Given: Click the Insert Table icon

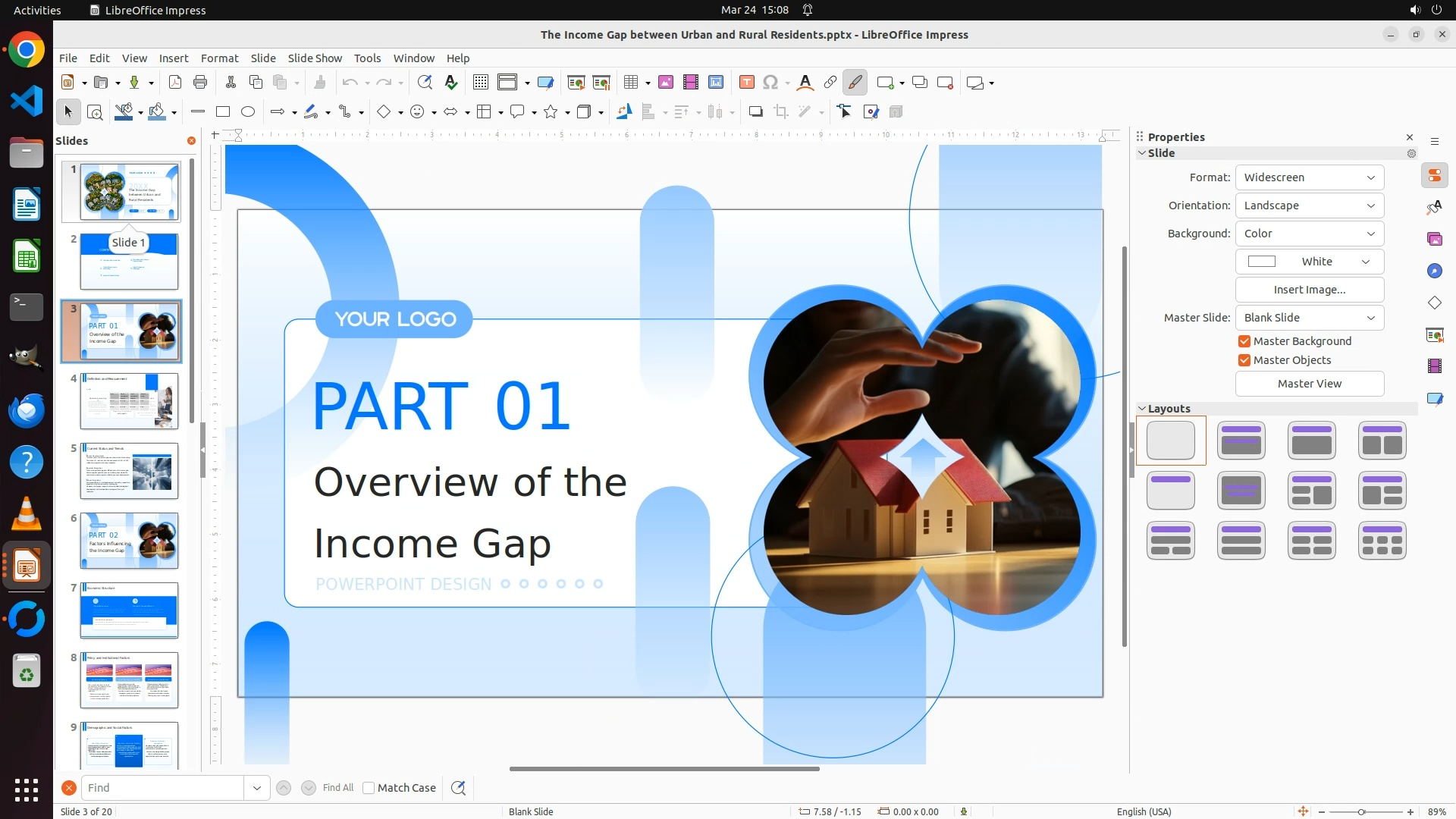Looking at the screenshot, I should (x=630, y=83).
